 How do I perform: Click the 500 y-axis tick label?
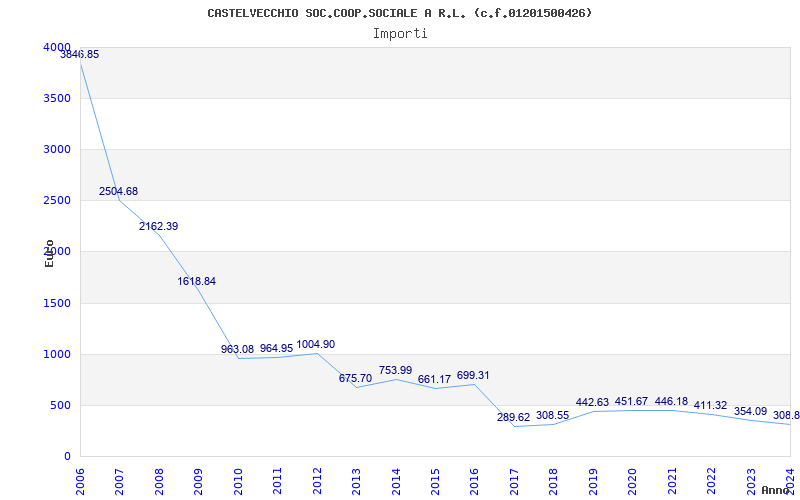60,405
